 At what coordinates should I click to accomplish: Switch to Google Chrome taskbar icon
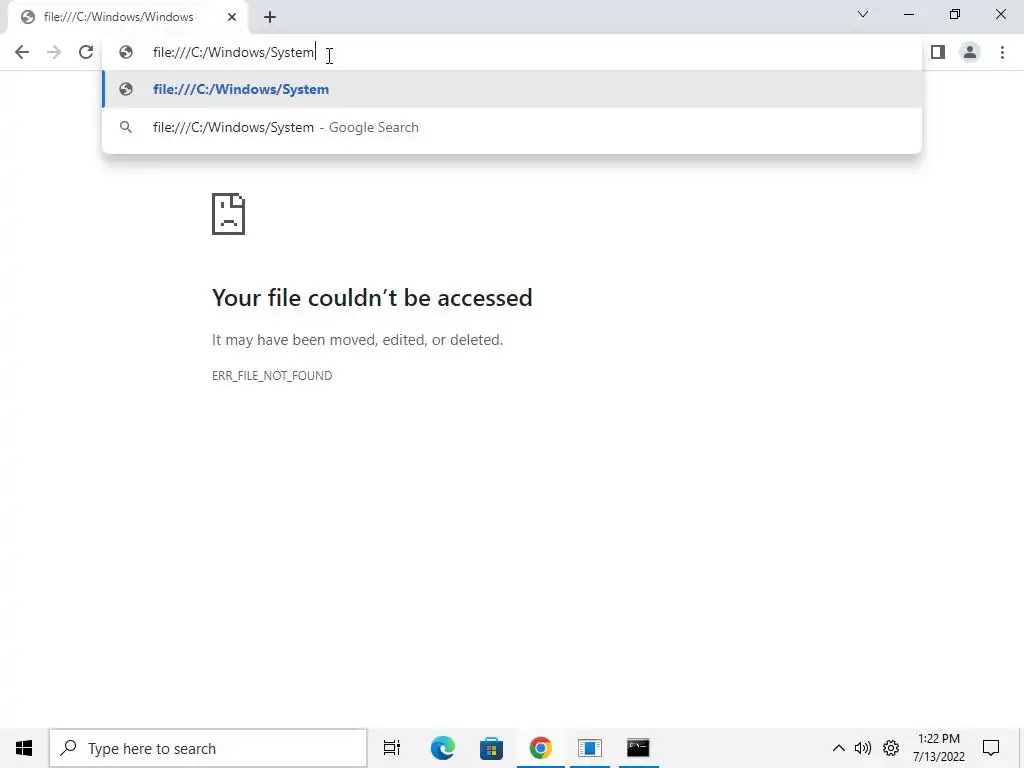click(541, 748)
